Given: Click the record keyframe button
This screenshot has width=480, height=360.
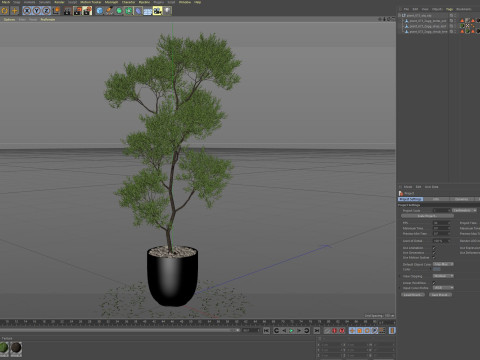Looking at the screenshot, I should pyautogui.click(x=334, y=330).
